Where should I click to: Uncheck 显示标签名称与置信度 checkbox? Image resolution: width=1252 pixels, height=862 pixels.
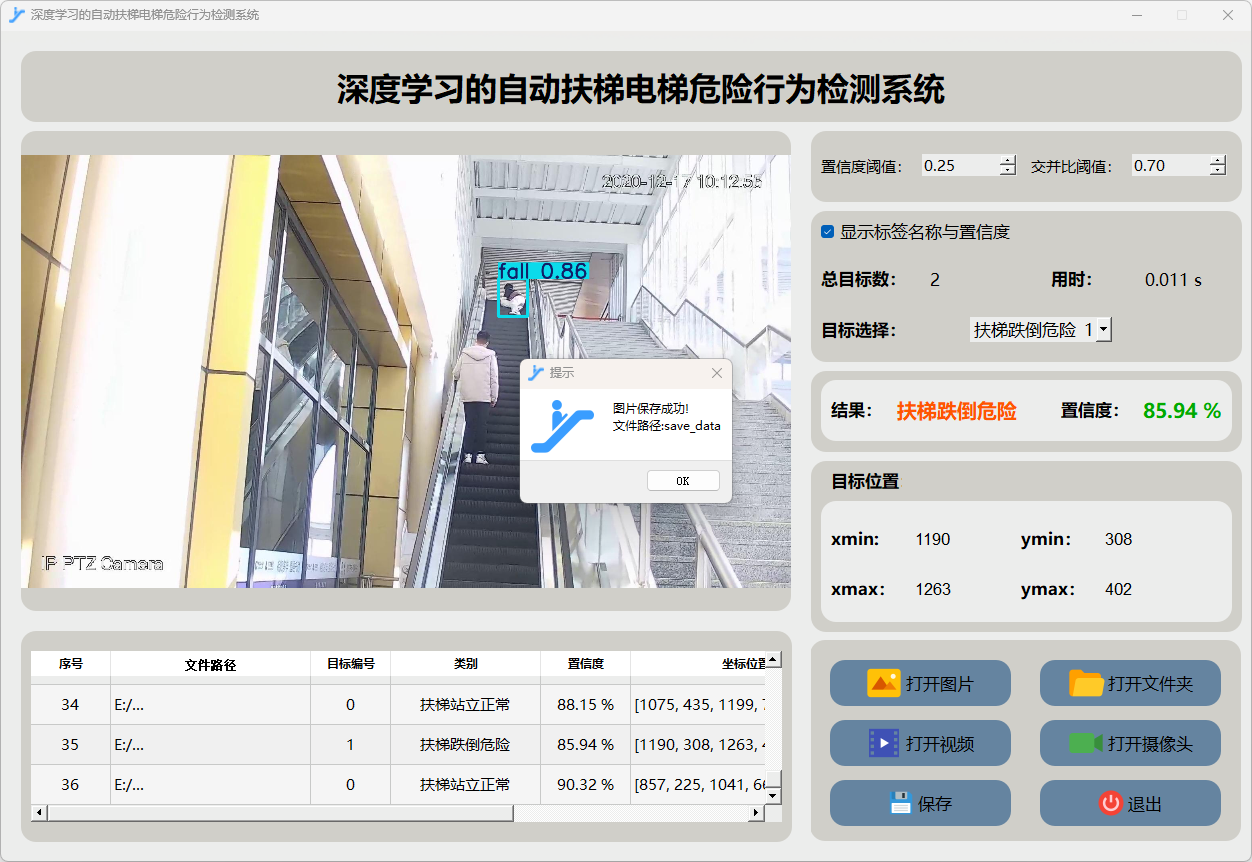pos(827,232)
